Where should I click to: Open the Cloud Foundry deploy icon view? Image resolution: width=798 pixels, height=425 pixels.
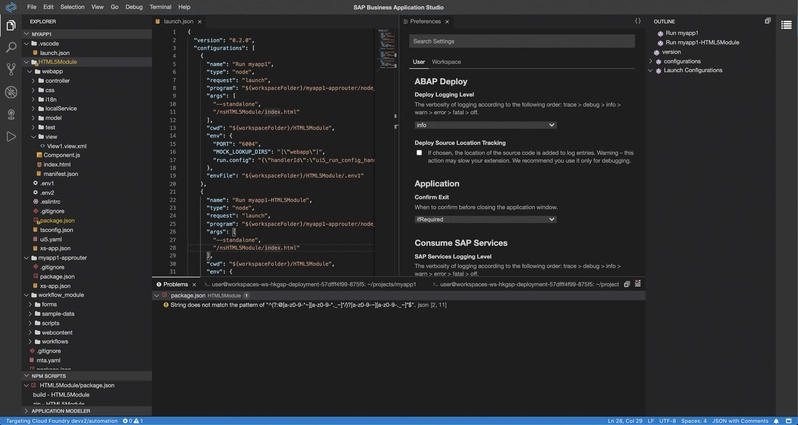[x=11, y=115]
